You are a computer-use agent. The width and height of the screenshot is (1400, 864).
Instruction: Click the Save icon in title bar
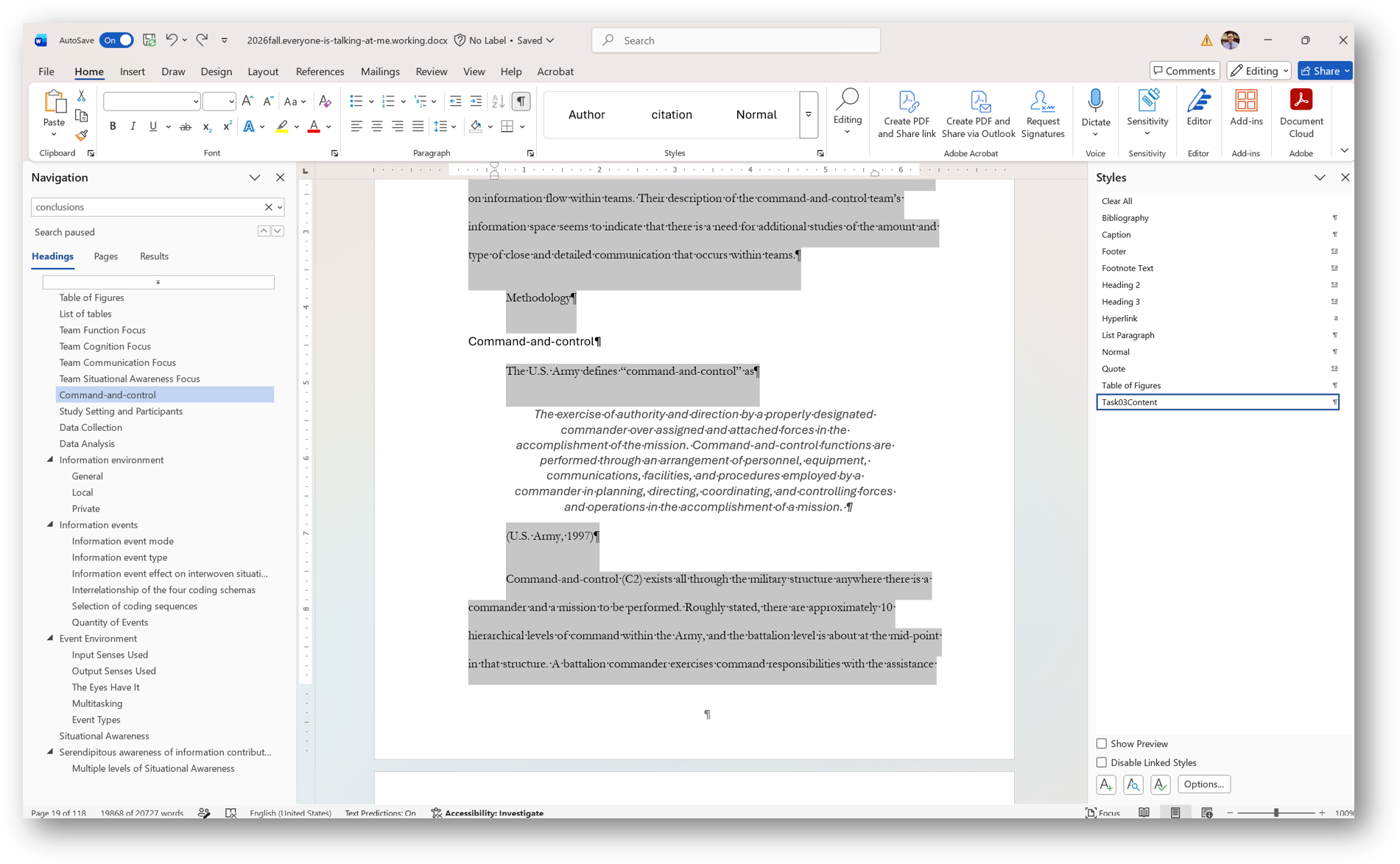tap(149, 40)
